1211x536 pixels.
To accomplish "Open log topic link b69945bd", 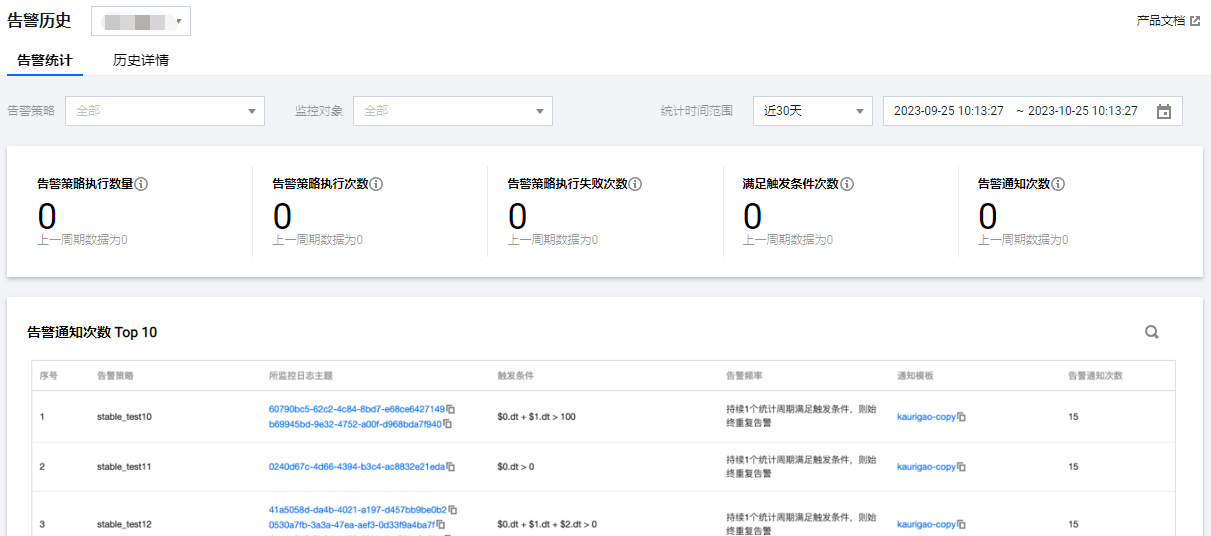I will pyautogui.click(x=355, y=424).
